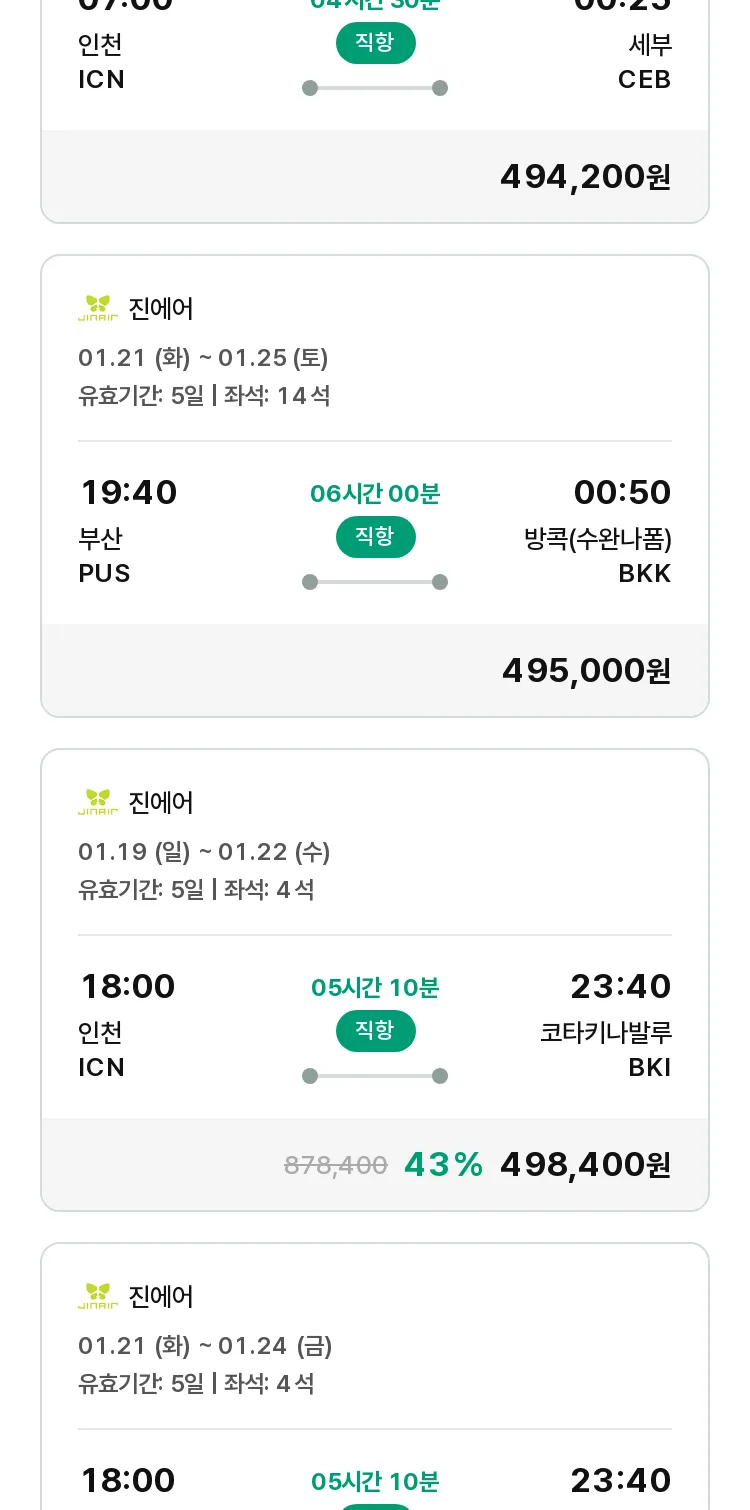Click route line under Busan–Bangkok flight
Screen dimensions: 750x1510
click(375, 582)
